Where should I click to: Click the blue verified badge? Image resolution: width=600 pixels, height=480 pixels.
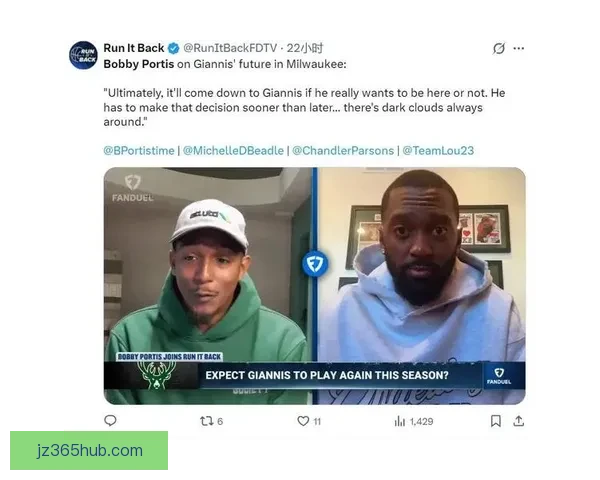(174, 48)
